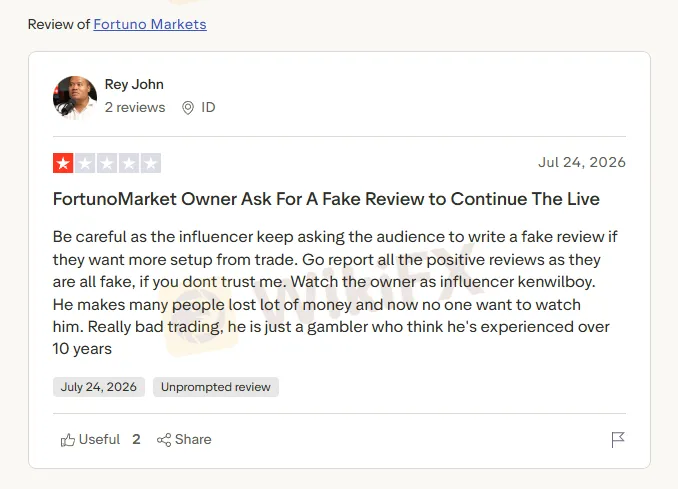View Rey John's profile picture
This screenshot has height=489, width=678.
point(75,98)
